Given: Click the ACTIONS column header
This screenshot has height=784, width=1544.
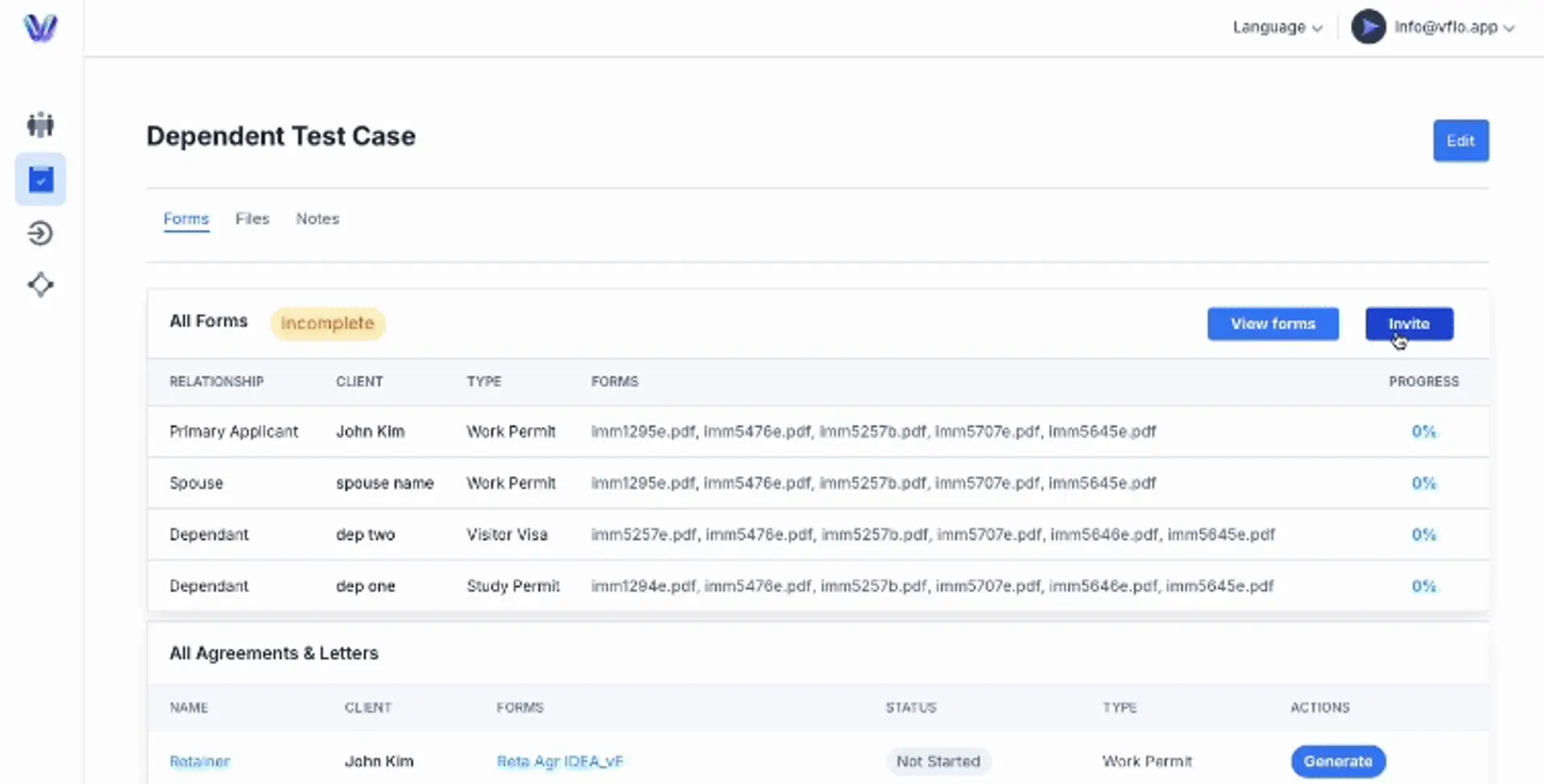Looking at the screenshot, I should [1320, 708].
